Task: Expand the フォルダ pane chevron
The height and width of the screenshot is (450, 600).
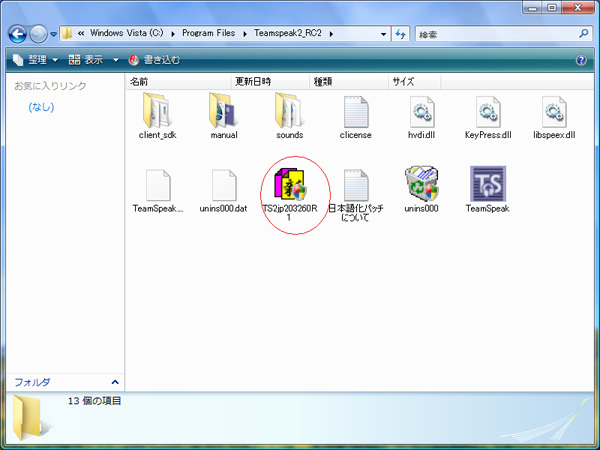Action: [x=115, y=382]
